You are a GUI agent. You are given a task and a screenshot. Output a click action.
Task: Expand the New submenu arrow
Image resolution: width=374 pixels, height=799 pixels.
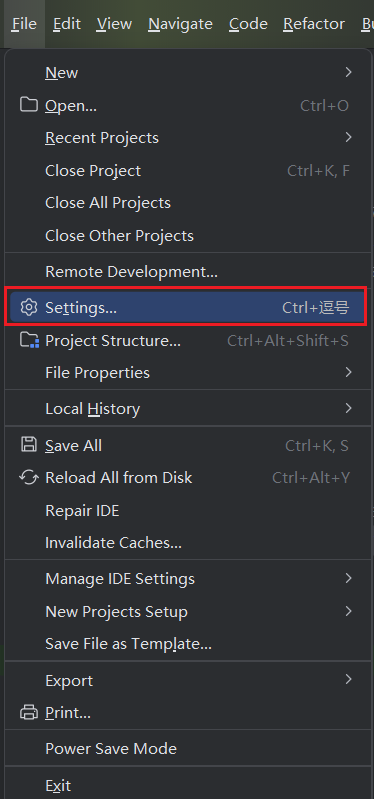349,72
